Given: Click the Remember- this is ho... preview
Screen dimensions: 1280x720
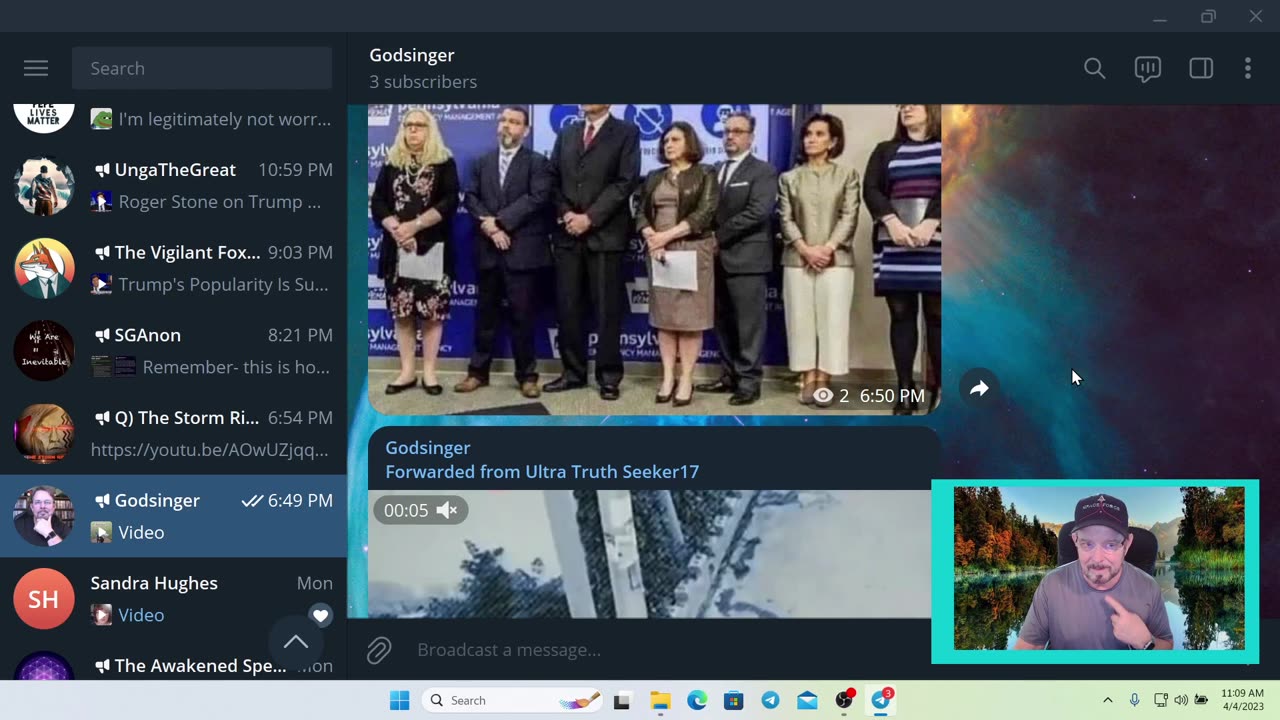Looking at the screenshot, I should (x=236, y=367).
